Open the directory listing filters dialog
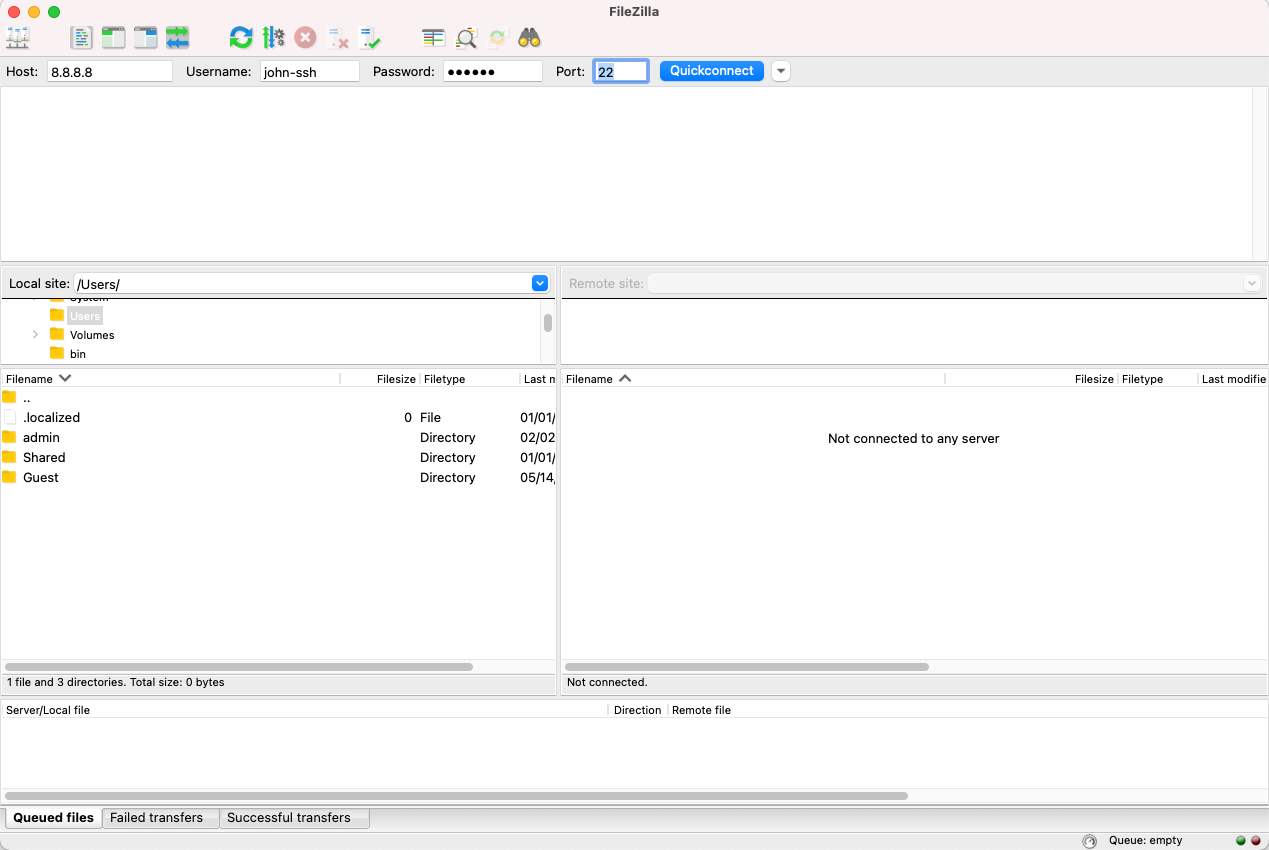 pyautogui.click(x=433, y=38)
